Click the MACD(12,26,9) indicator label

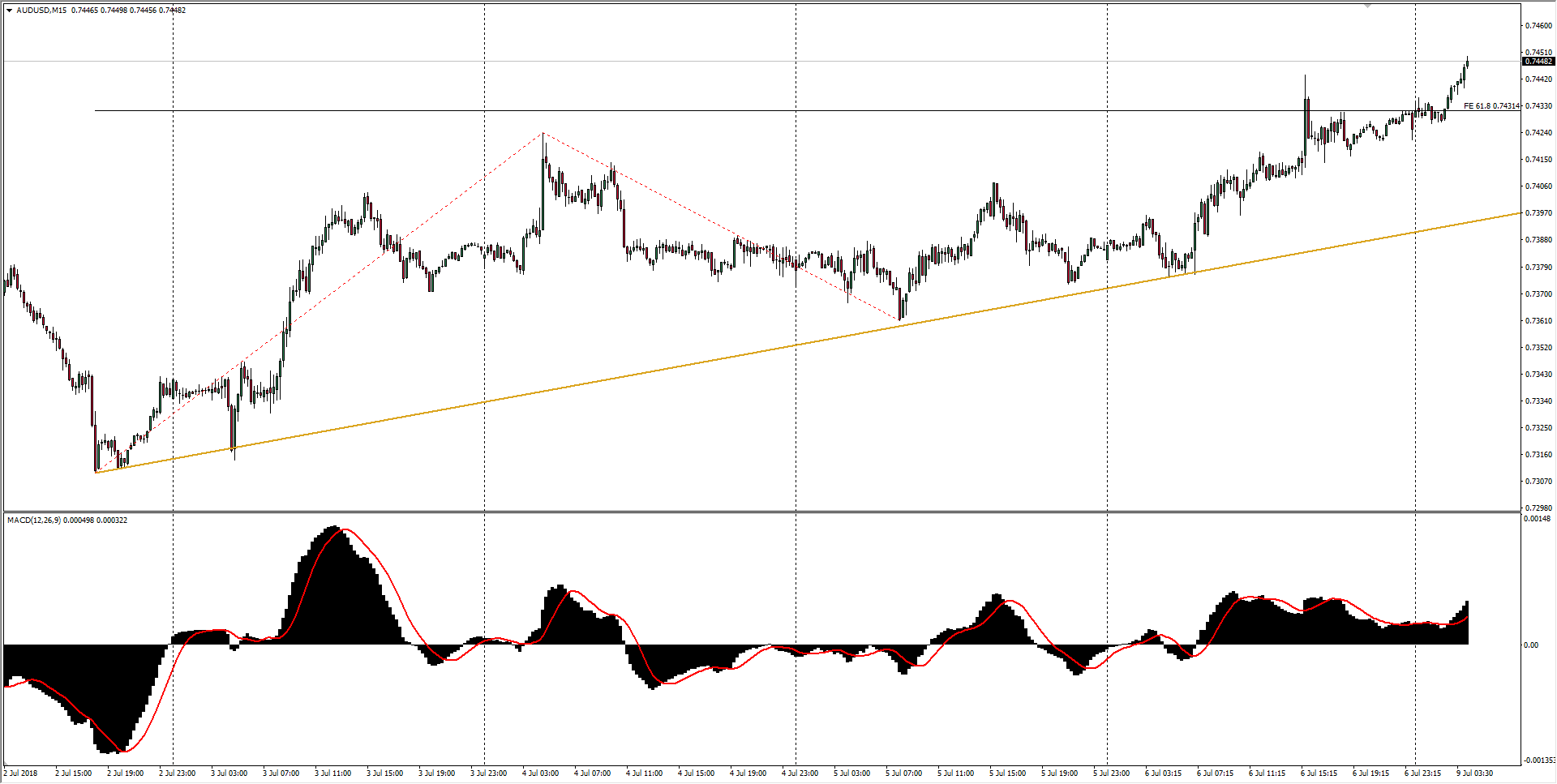pos(33,521)
